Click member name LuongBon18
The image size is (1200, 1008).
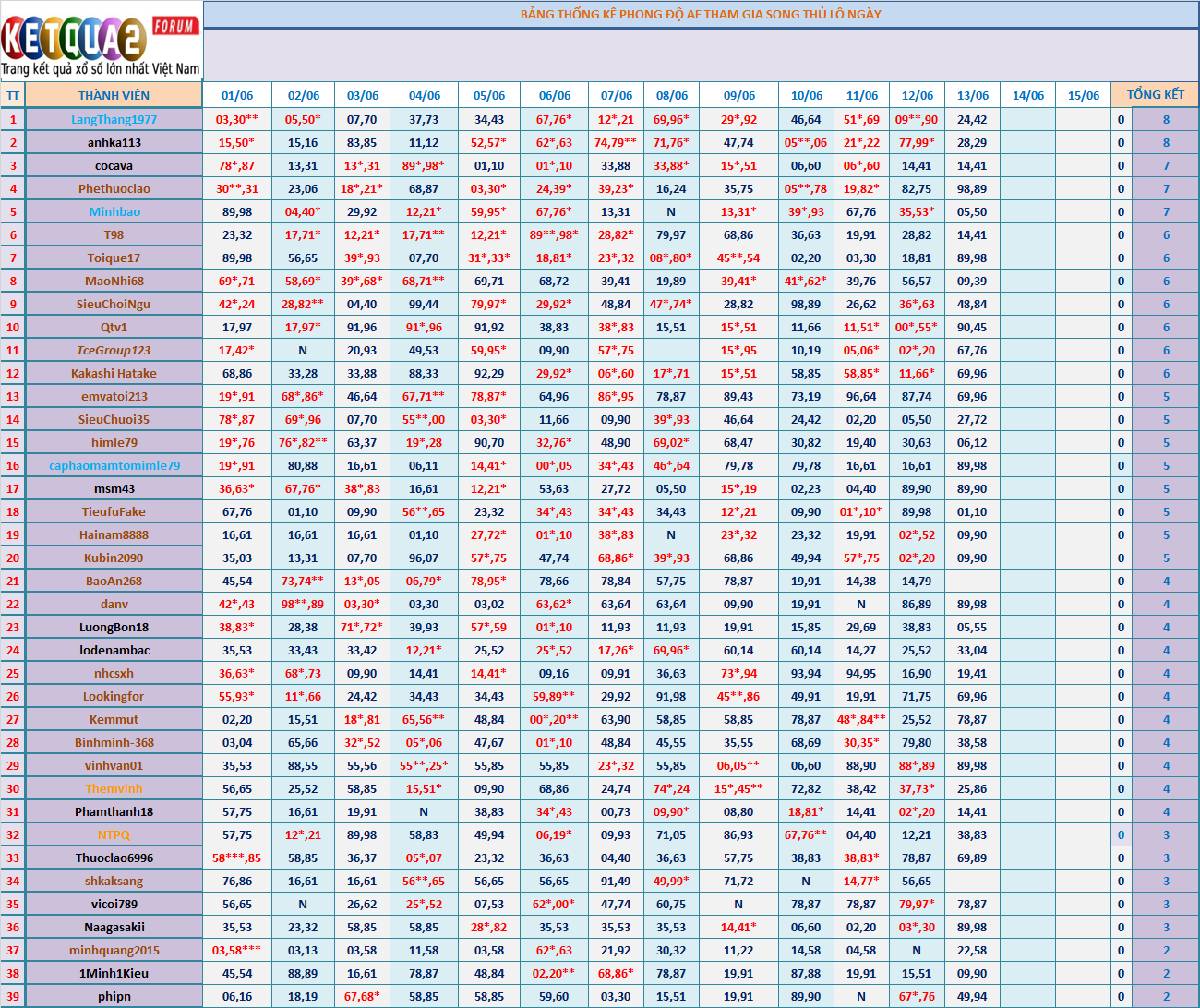114,627
